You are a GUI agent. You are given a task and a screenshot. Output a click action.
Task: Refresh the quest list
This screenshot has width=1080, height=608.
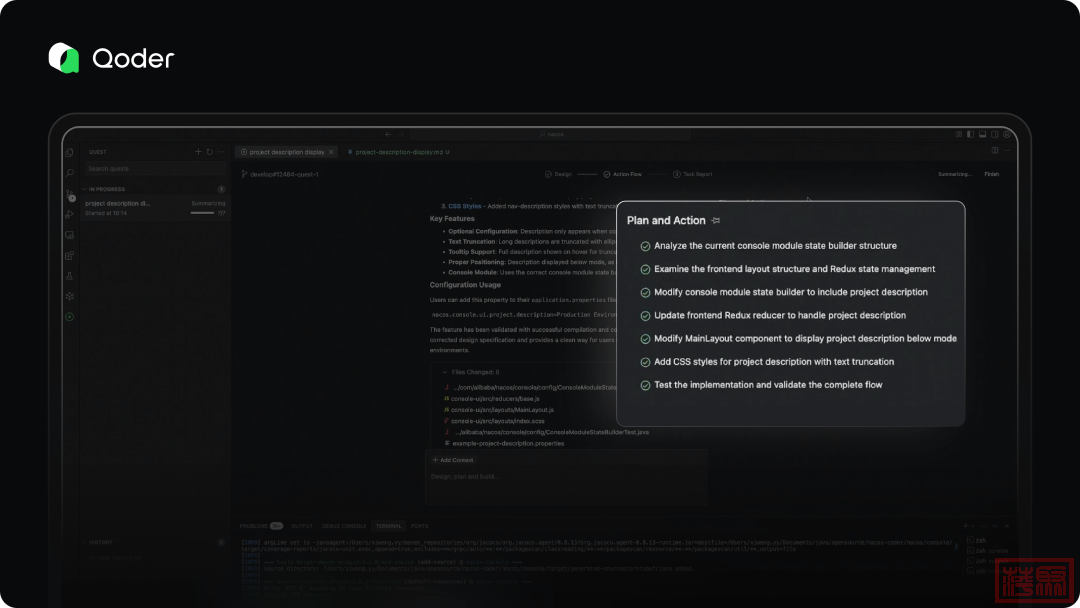[209, 152]
